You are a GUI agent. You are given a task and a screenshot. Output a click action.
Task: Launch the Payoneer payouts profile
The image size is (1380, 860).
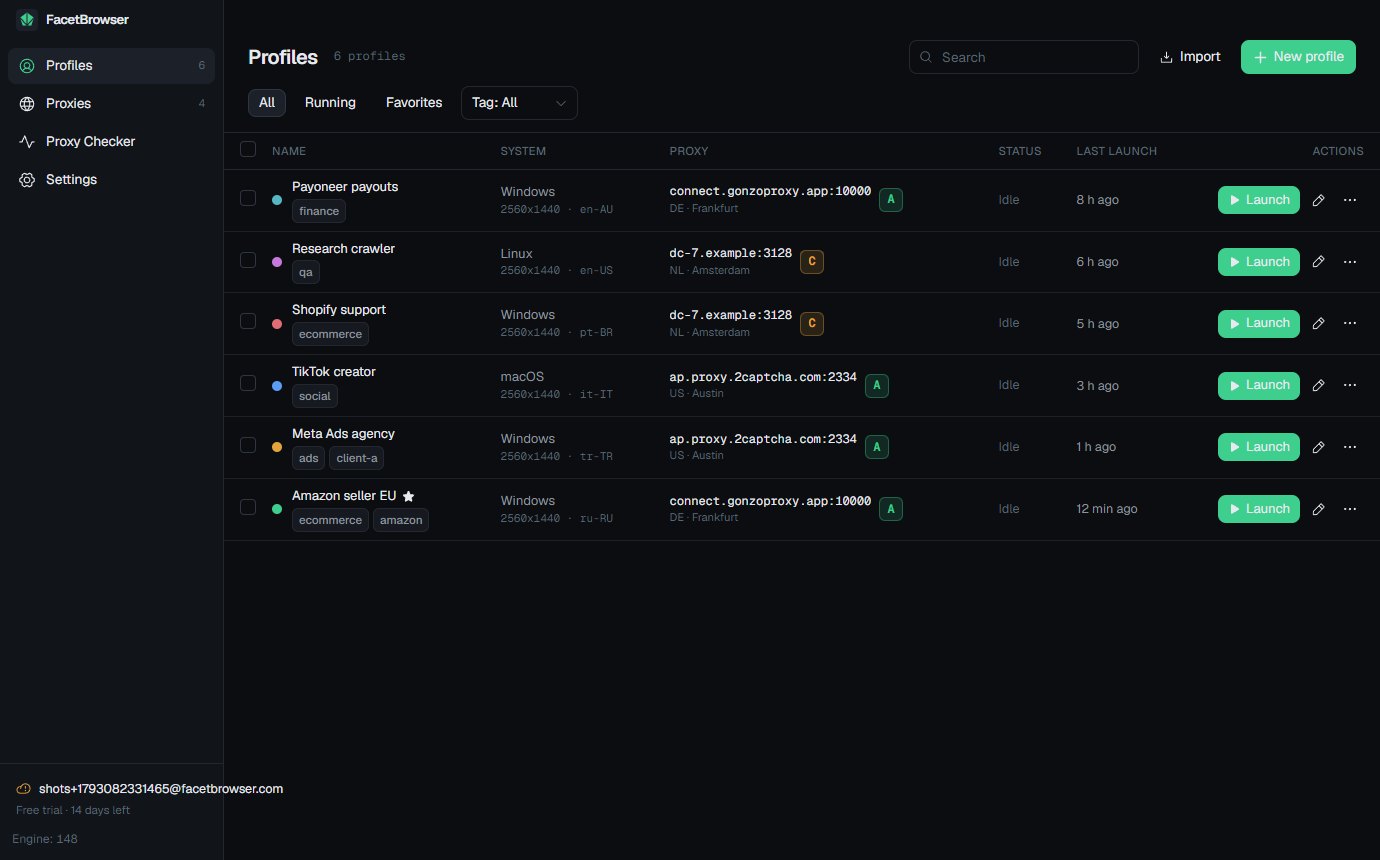1259,200
